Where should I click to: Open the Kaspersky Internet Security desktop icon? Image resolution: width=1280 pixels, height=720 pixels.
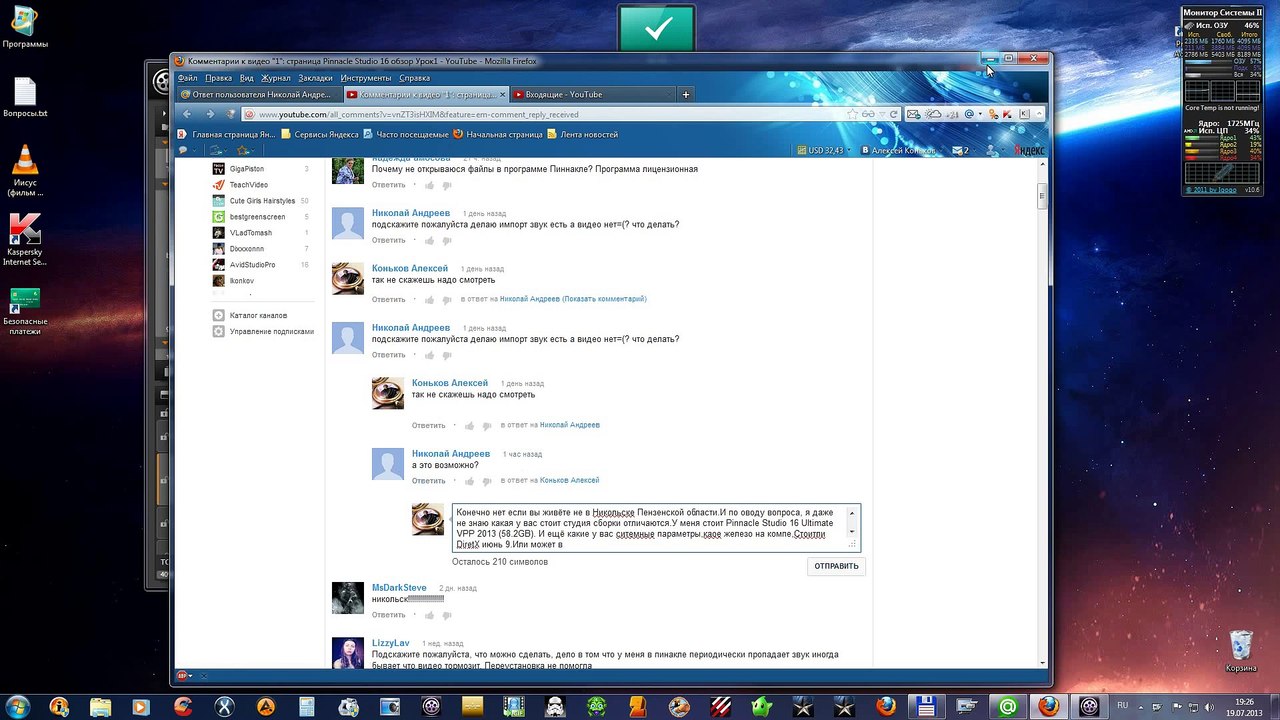25,240
